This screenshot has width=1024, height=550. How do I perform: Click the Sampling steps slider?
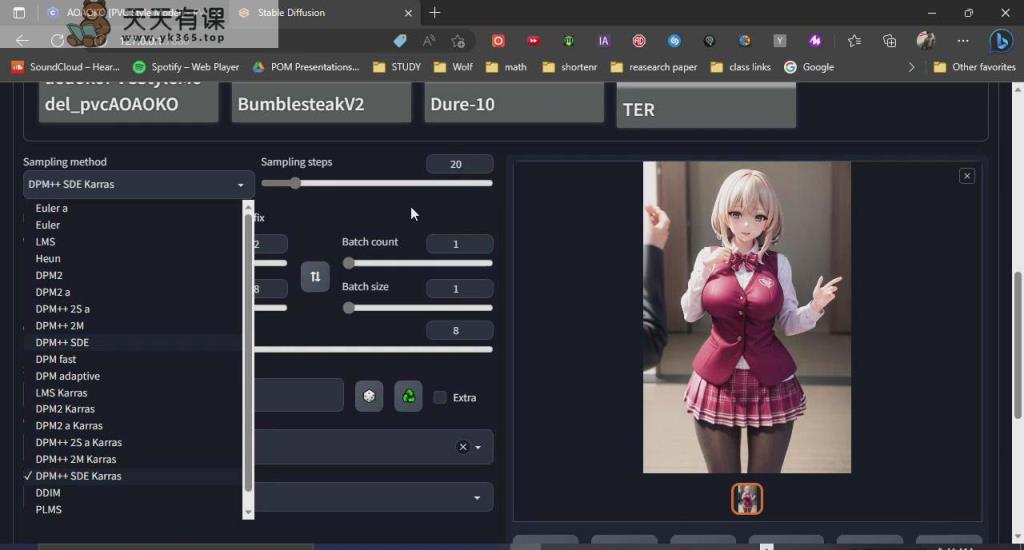click(377, 184)
